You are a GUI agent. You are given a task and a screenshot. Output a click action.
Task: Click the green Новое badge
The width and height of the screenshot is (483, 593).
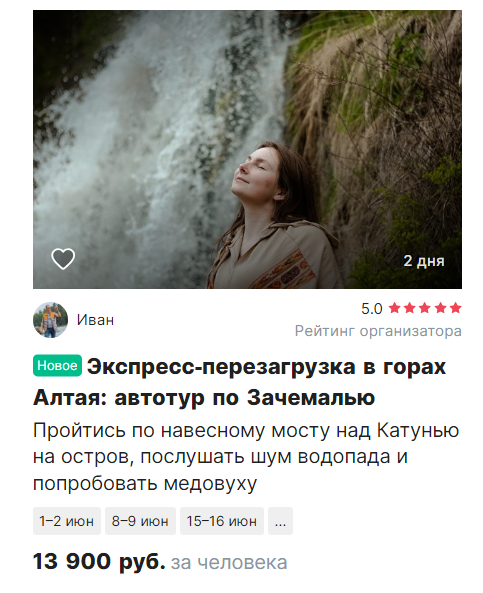tap(57, 365)
